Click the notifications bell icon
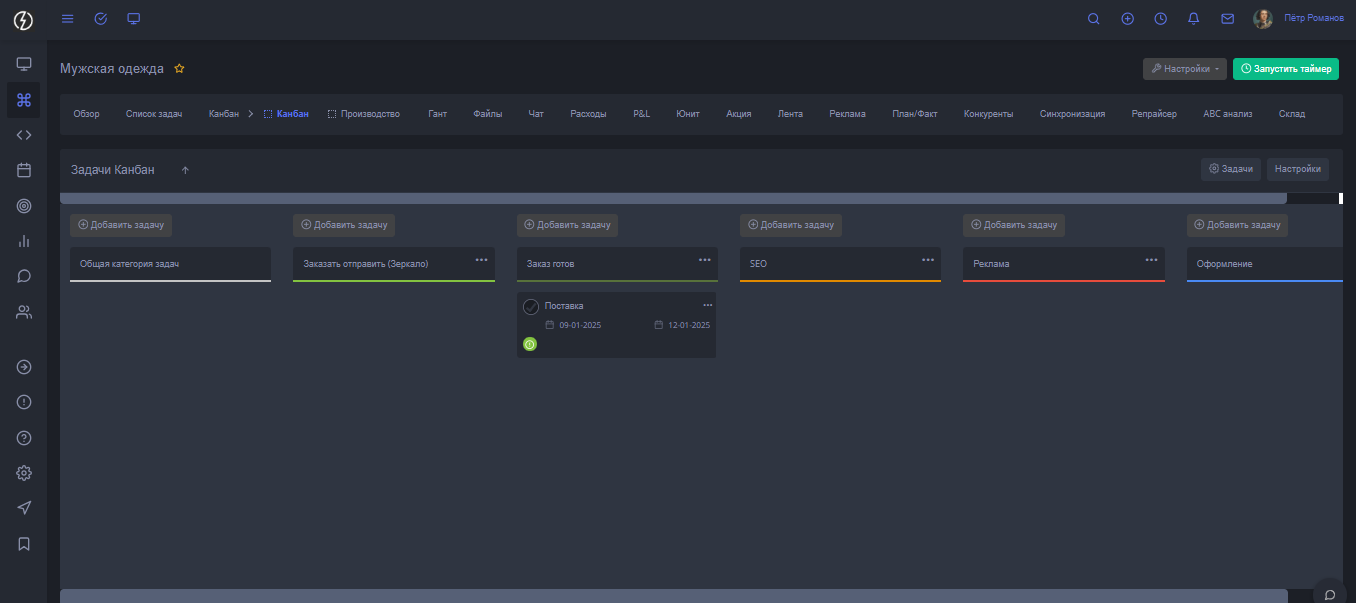This screenshot has width=1356, height=603. click(x=1193, y=19)
